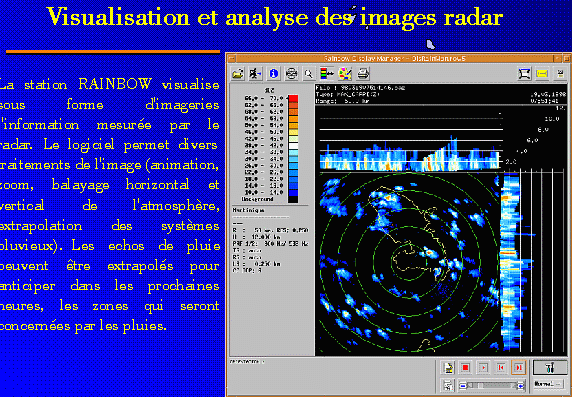The width and height of the screenshot is (572, 397).
Task: Activate the magnifier zoom tool
Action: pyautogui.click(x=309, y=74)
